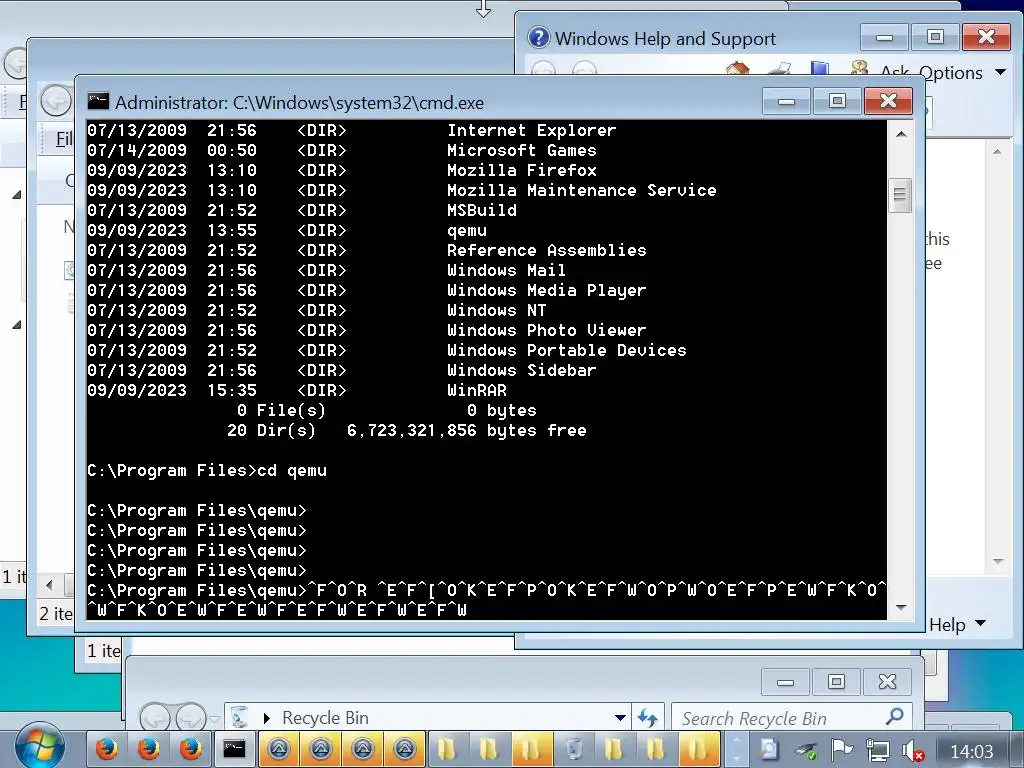Minimize the Recycle Bin window
Viewport: 1024px width, 768px height.
pos(786,682)
